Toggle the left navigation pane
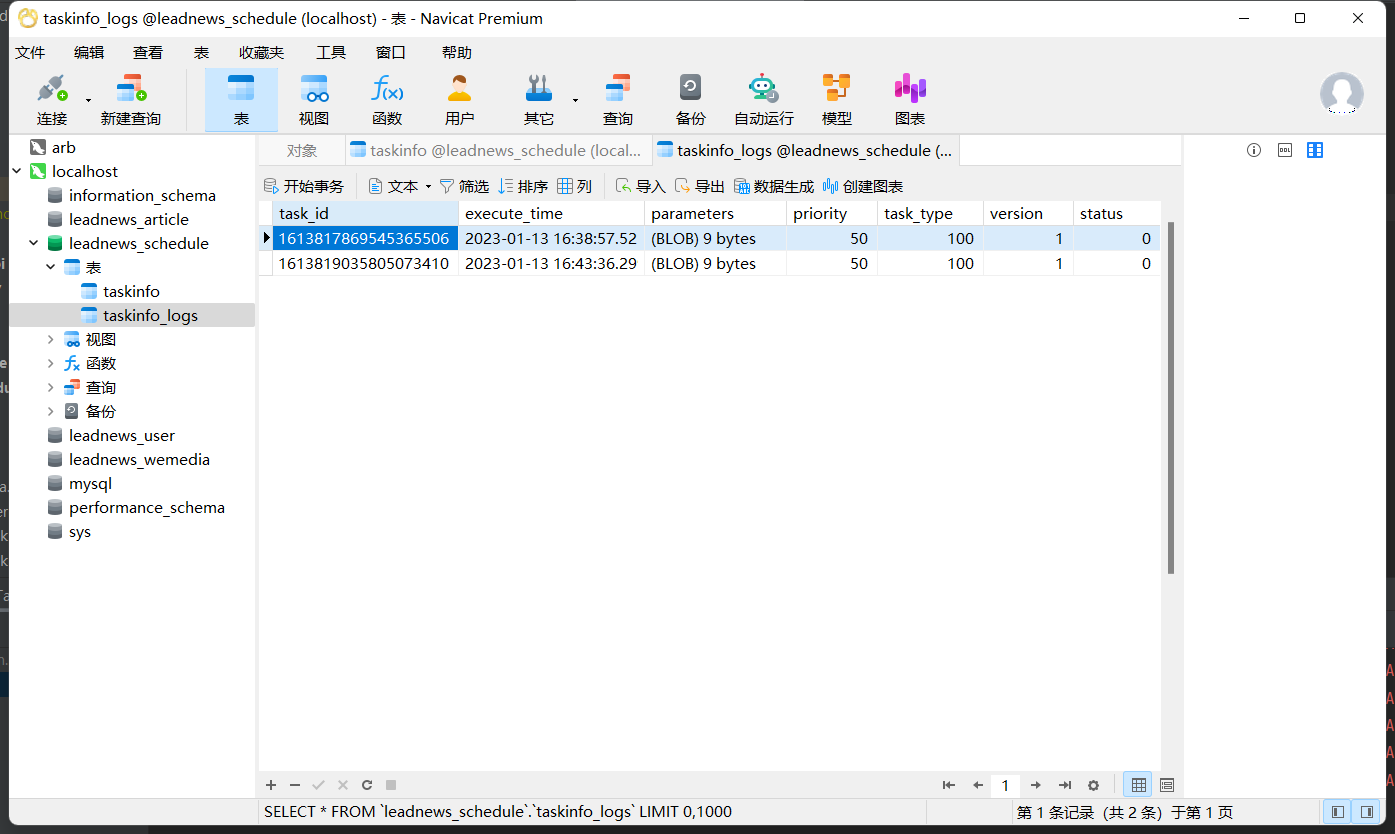The width and height of the screenshot is (1395, 834). (1336, 811)
